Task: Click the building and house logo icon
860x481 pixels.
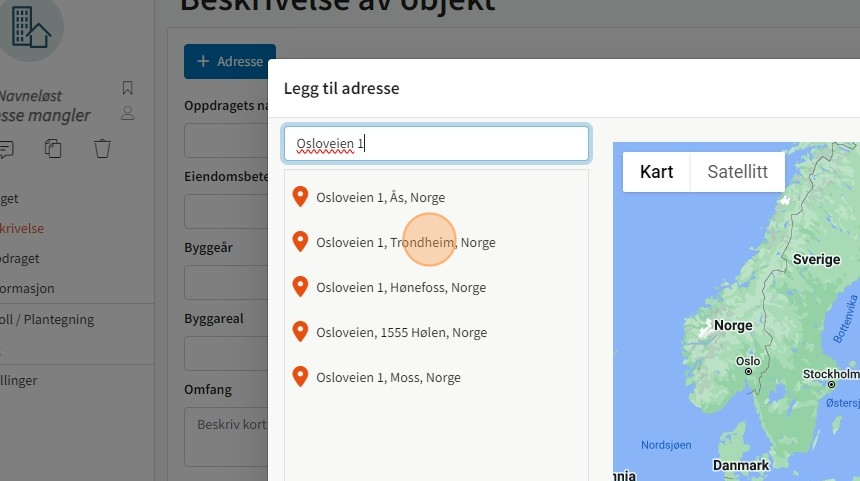Action: [31, 26]
